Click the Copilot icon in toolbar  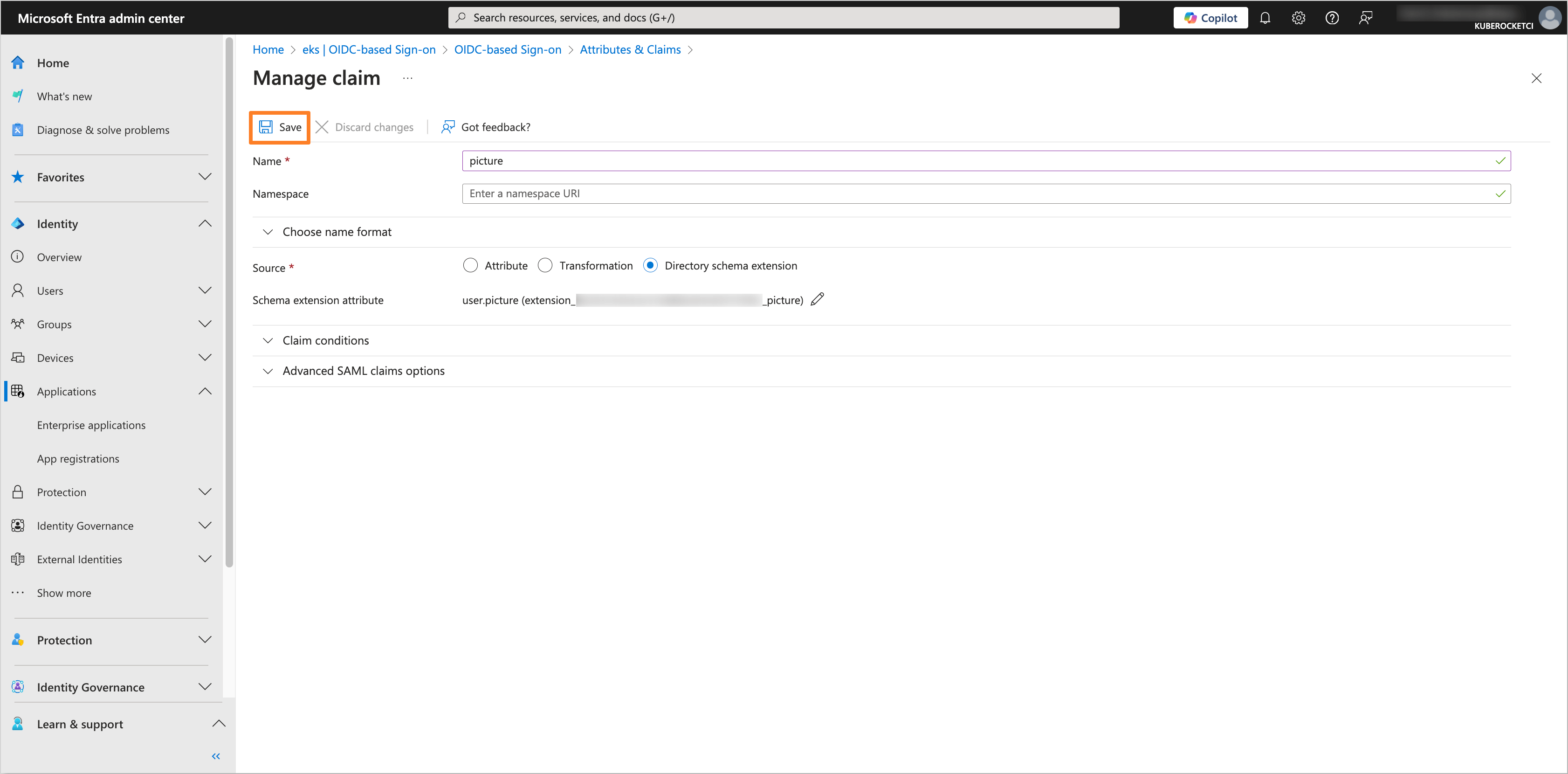pos(1210,17)
